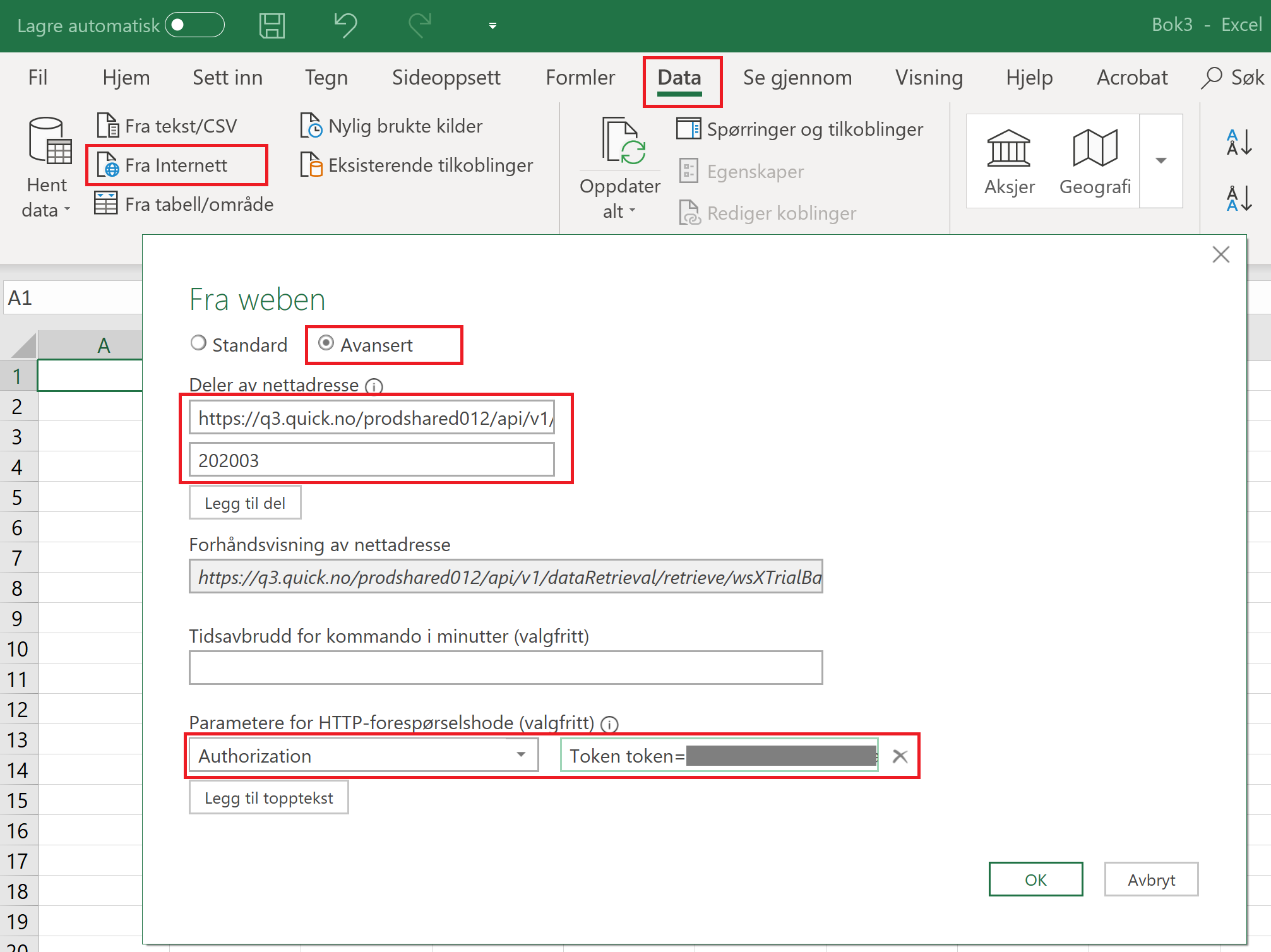Viewport: 1271px width, 952px height.
Task: Open the Sett inn tab
Action: pyautogui.click(x=227, y=78)
